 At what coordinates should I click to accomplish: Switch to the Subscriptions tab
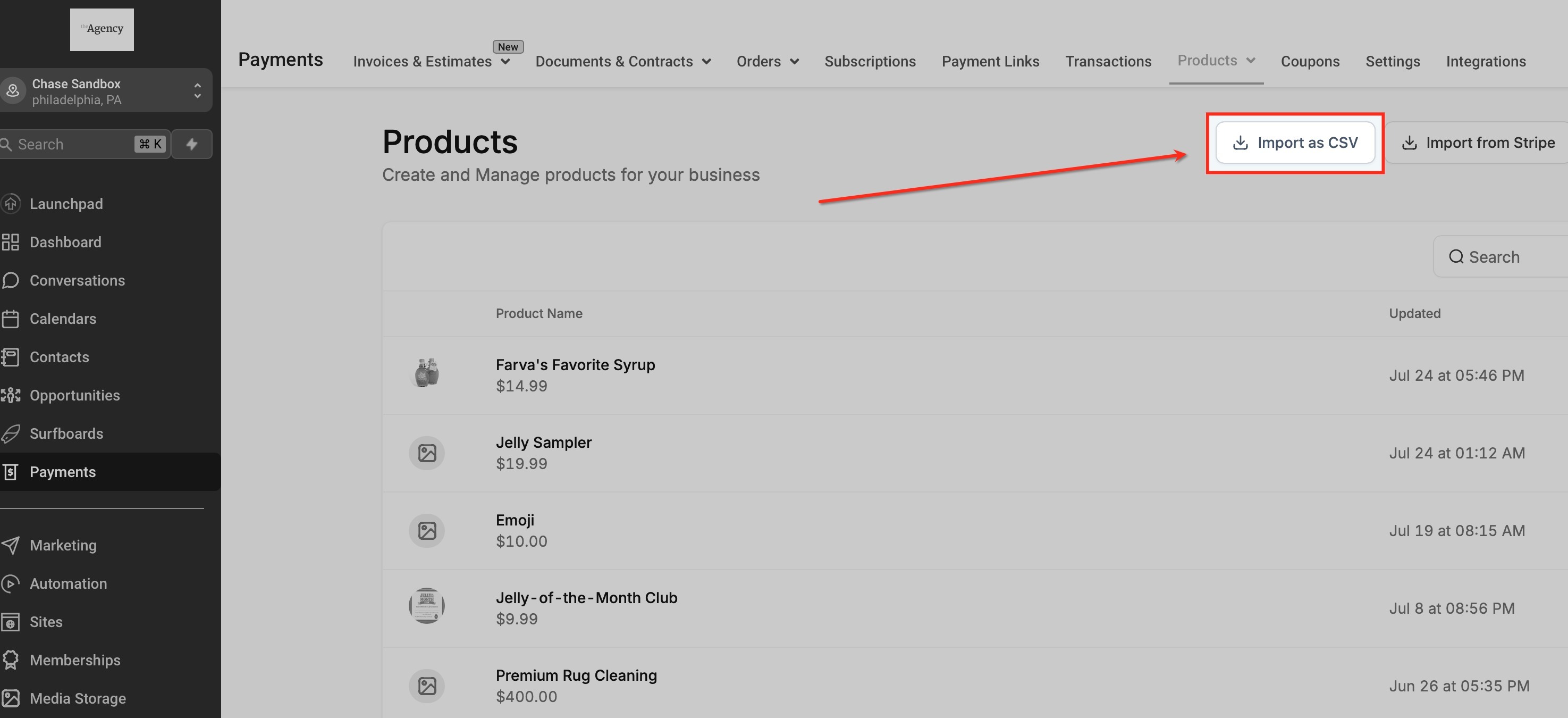click(870, 62)
